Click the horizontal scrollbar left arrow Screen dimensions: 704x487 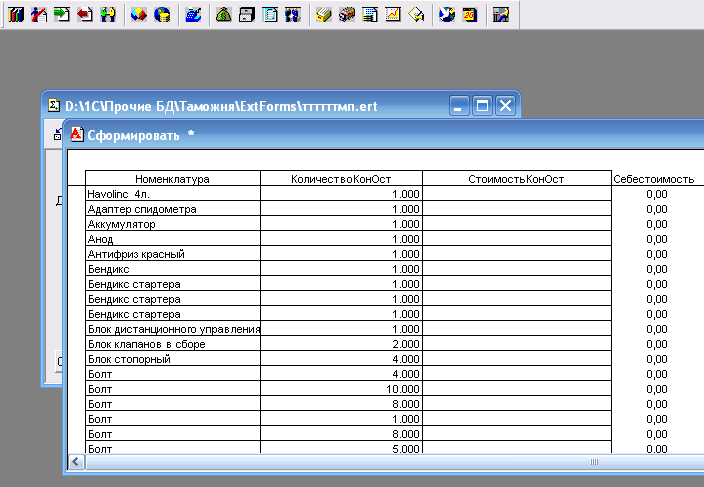point(76,461)
